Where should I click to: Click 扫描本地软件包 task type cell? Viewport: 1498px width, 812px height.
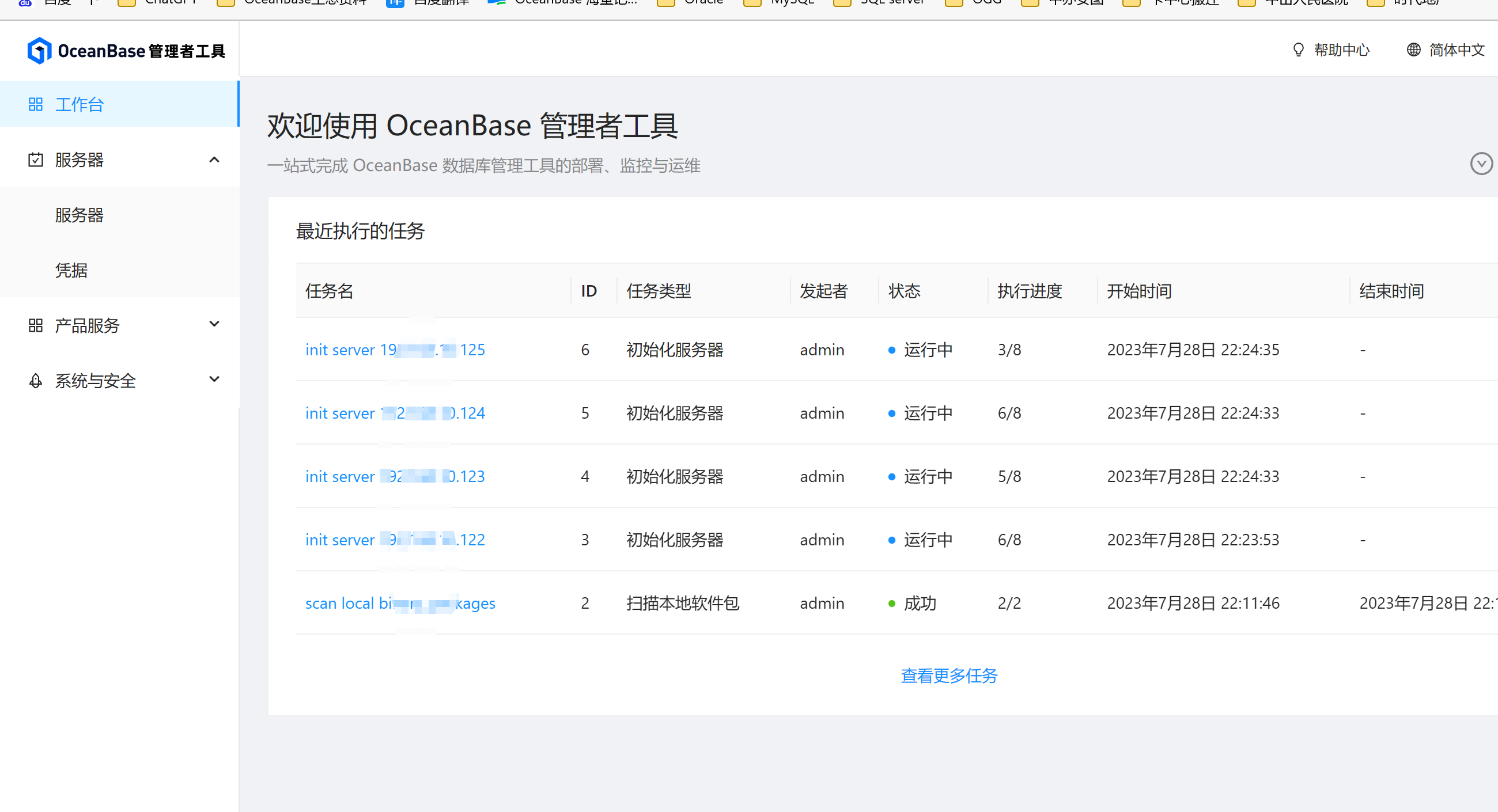click(x=683, y=604)
